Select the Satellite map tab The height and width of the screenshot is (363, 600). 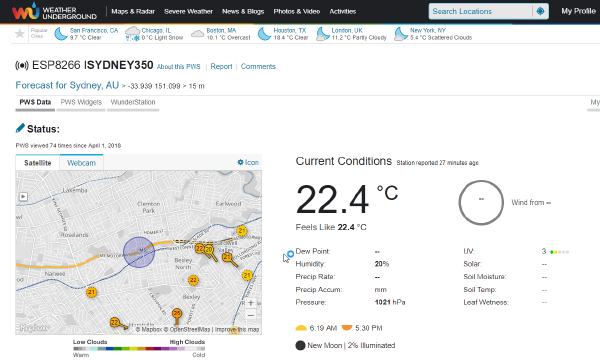click(x=38, y=163)
